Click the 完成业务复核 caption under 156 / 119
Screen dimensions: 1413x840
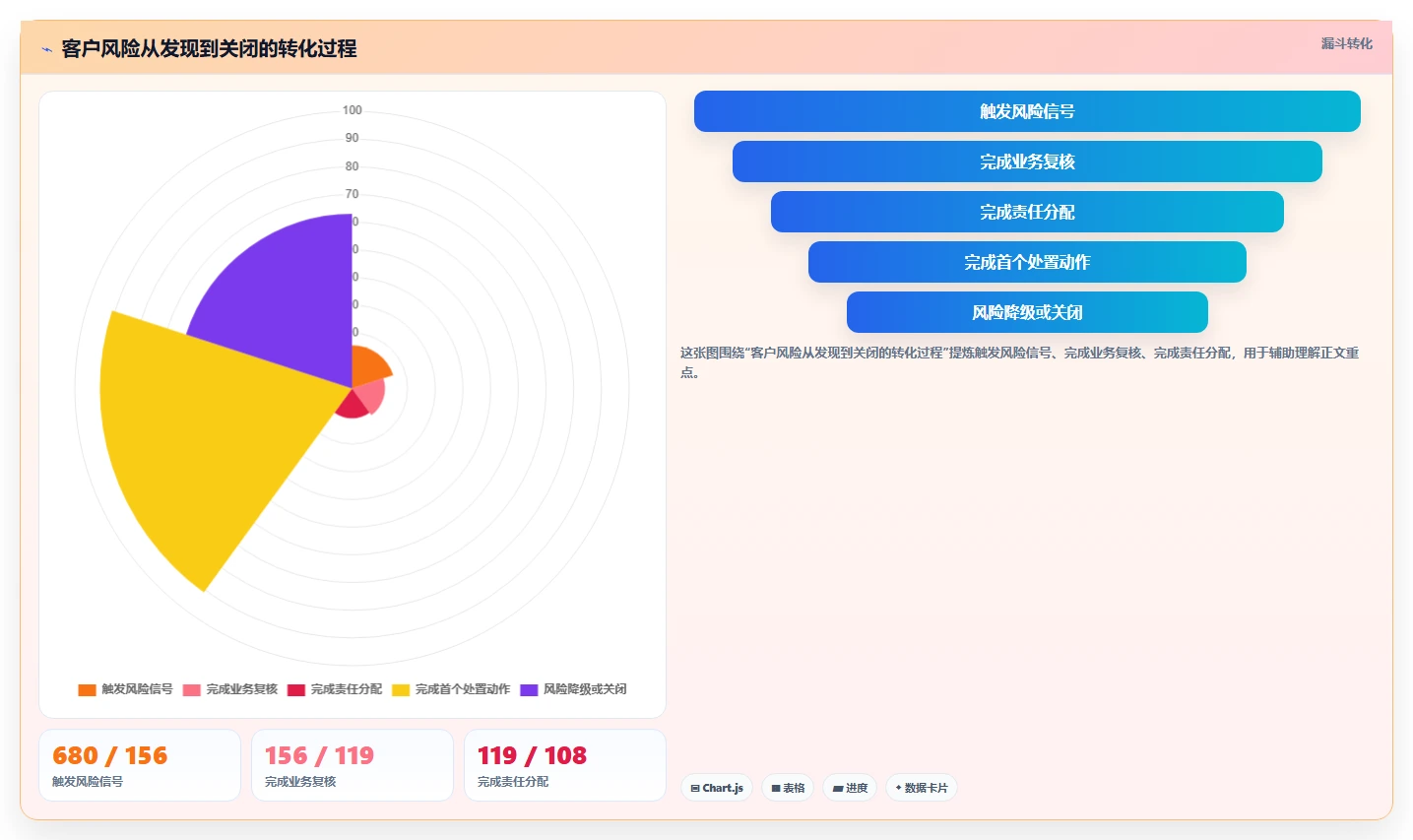point(300,782)
